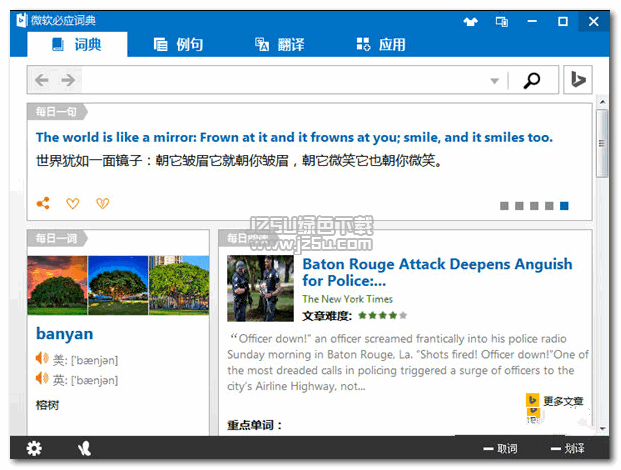The width and height of the screenshot is (621, 470).
Task: Go forward with the right arrow
Action: [68, 80]
